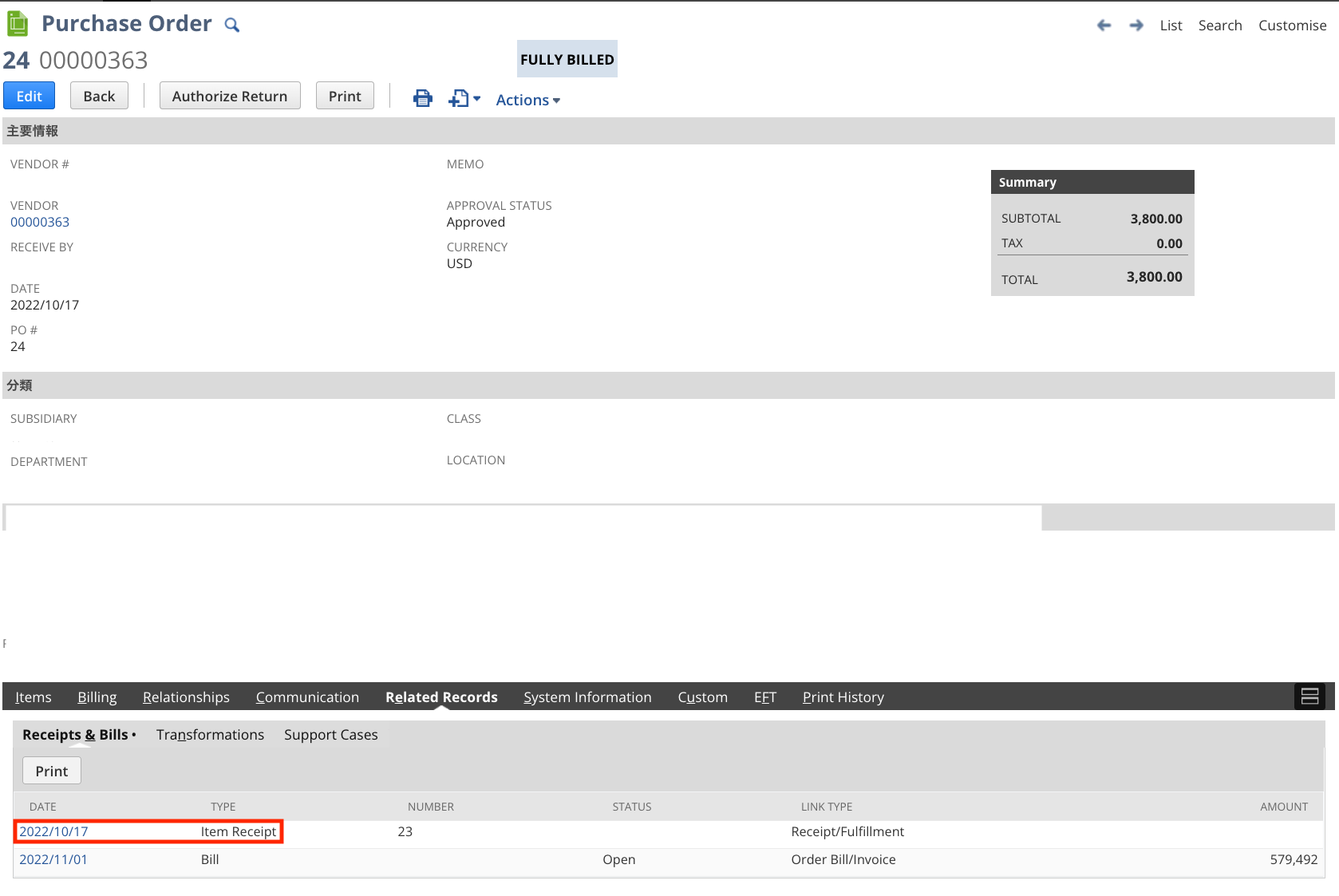This screenshot has width=1339, height=896.
Task: Open the Actions dropdown menu
Action: (523, 100)
